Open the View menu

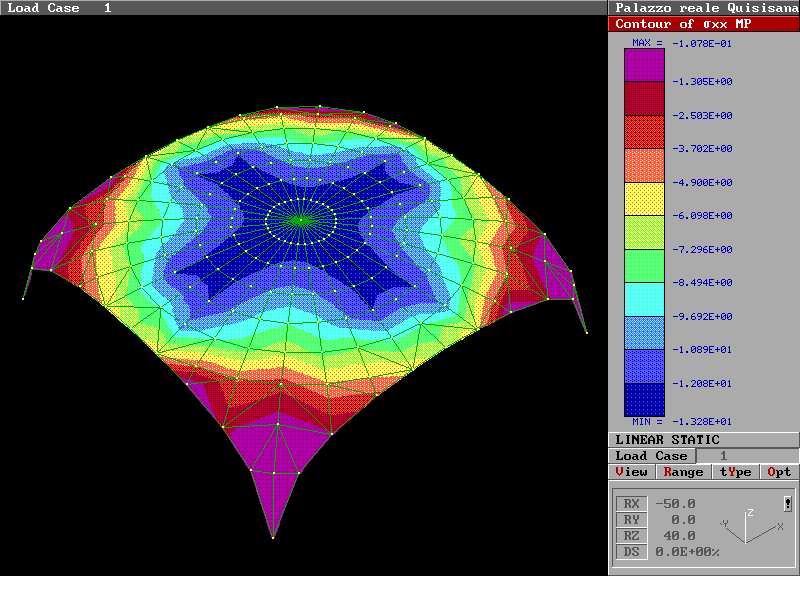tap(632, 472)
